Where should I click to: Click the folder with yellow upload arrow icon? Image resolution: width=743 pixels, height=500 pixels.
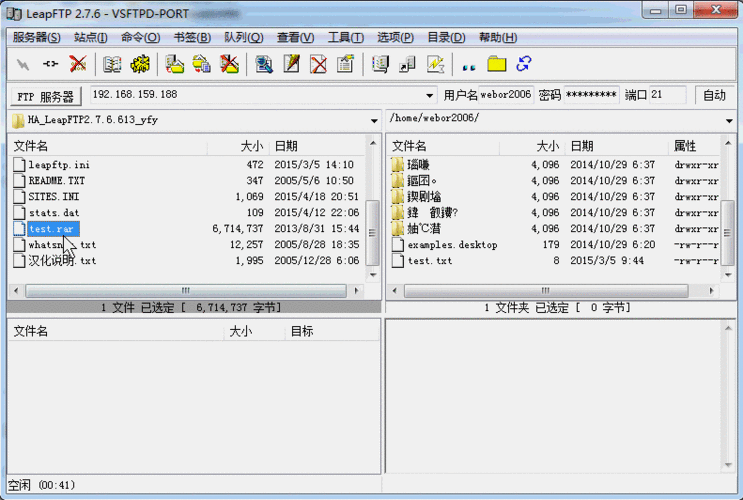click(x=174, y=64)
